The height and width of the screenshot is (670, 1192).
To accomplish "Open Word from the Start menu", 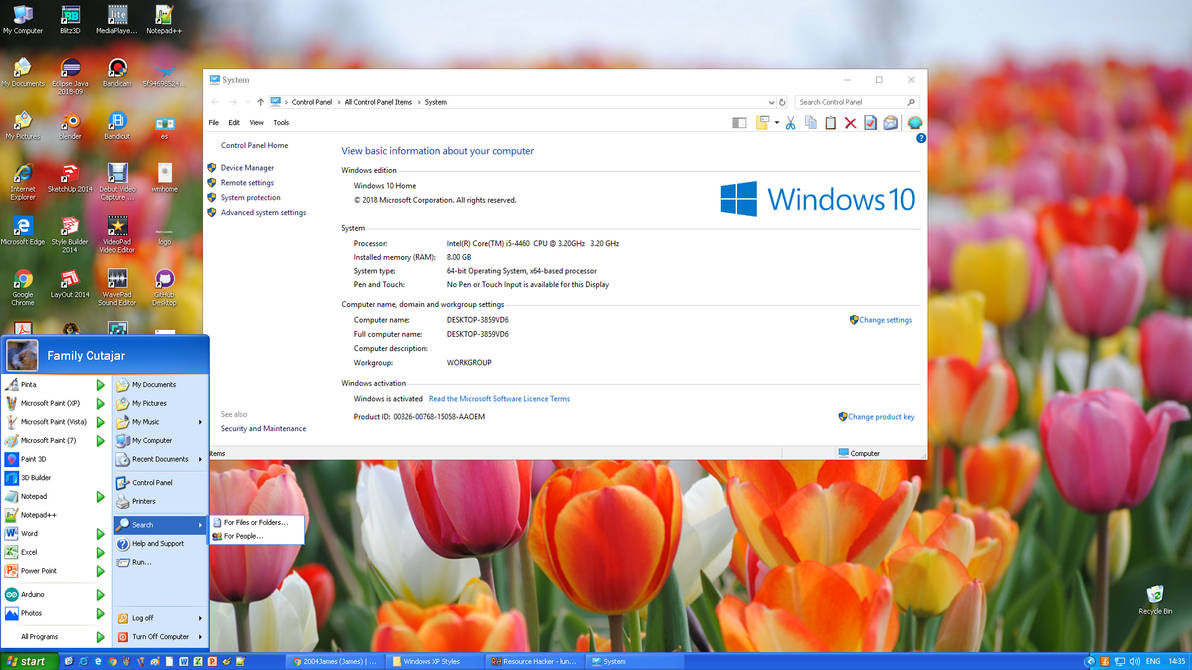I will pyautogui.click(x=32, y=533).
